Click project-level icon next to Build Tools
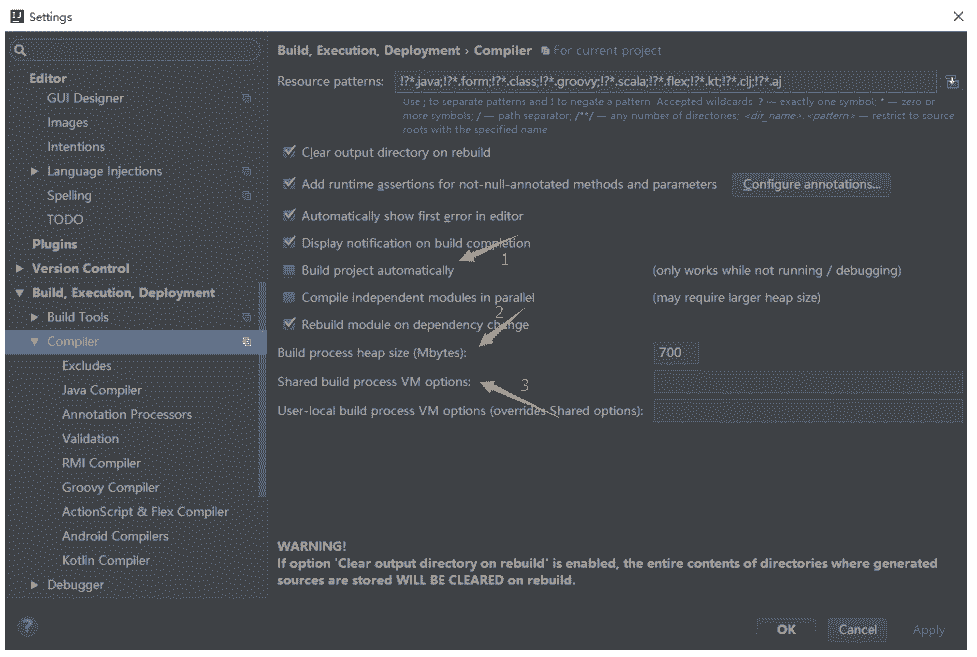977x657 pixels. click(247, 318)
